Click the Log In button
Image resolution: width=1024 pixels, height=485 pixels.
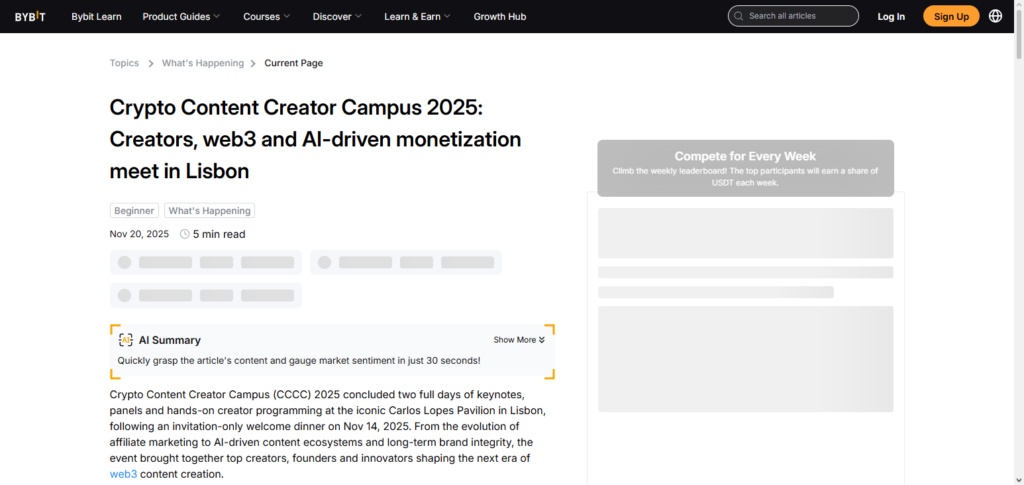tap(891, 16)
